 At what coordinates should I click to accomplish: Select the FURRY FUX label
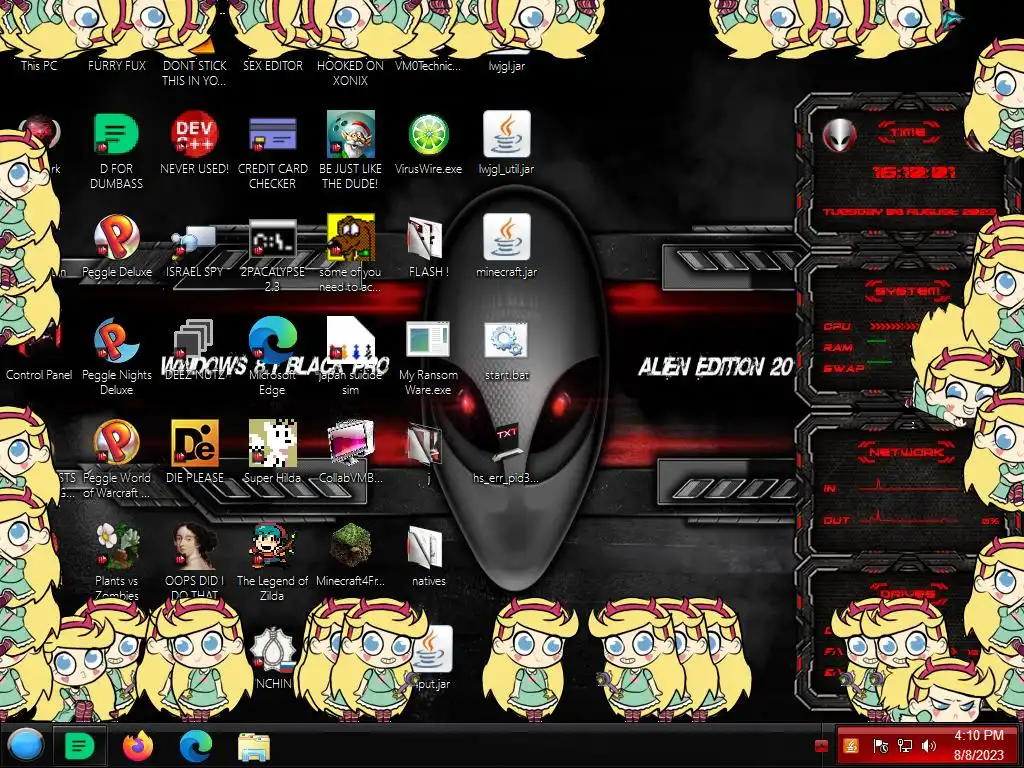[117, 65]
